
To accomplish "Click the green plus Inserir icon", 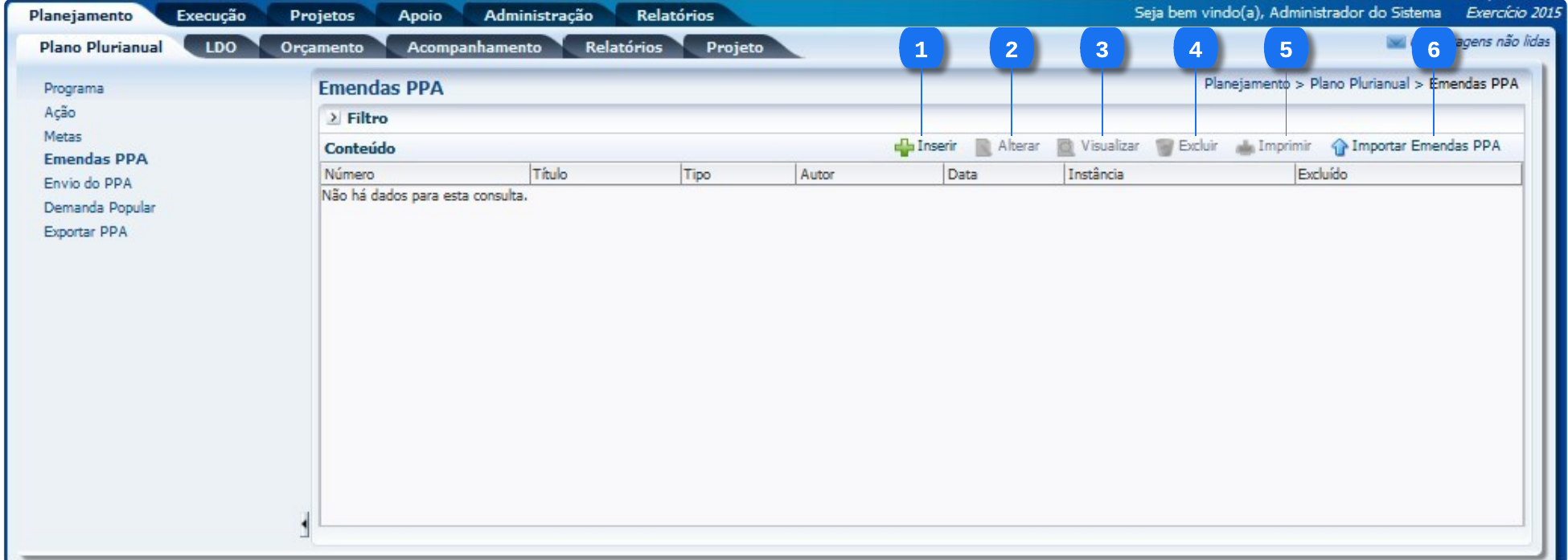I will (x=904, y=147).
